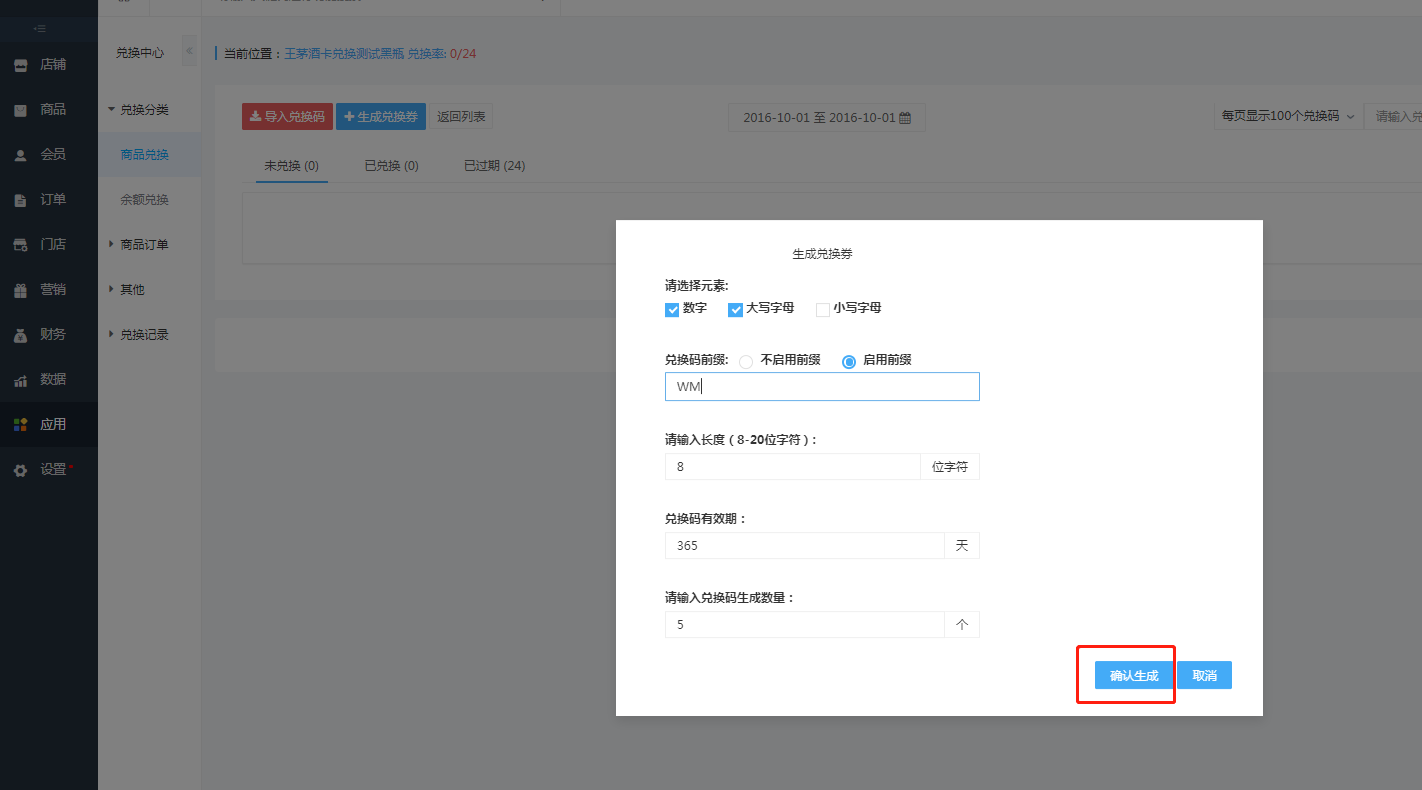Screen dimensions: 1422x790
Task: Click the 生成兑换券 button
Action: point(381,117)
